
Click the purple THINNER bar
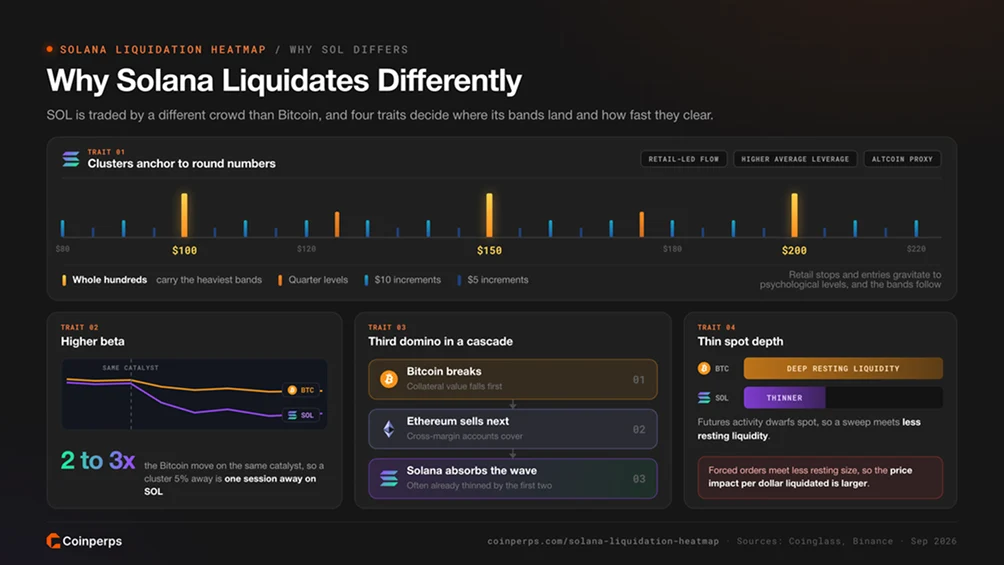pyautogui.click(x=784, y=398)
